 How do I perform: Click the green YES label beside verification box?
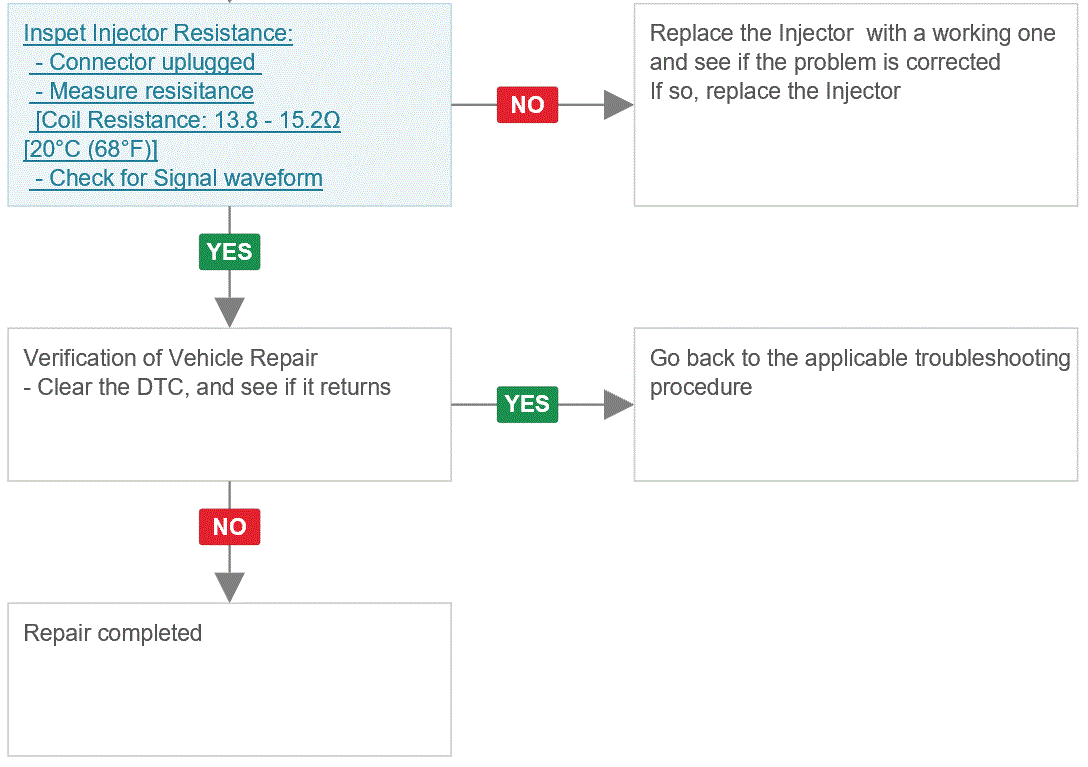(527, 405)
